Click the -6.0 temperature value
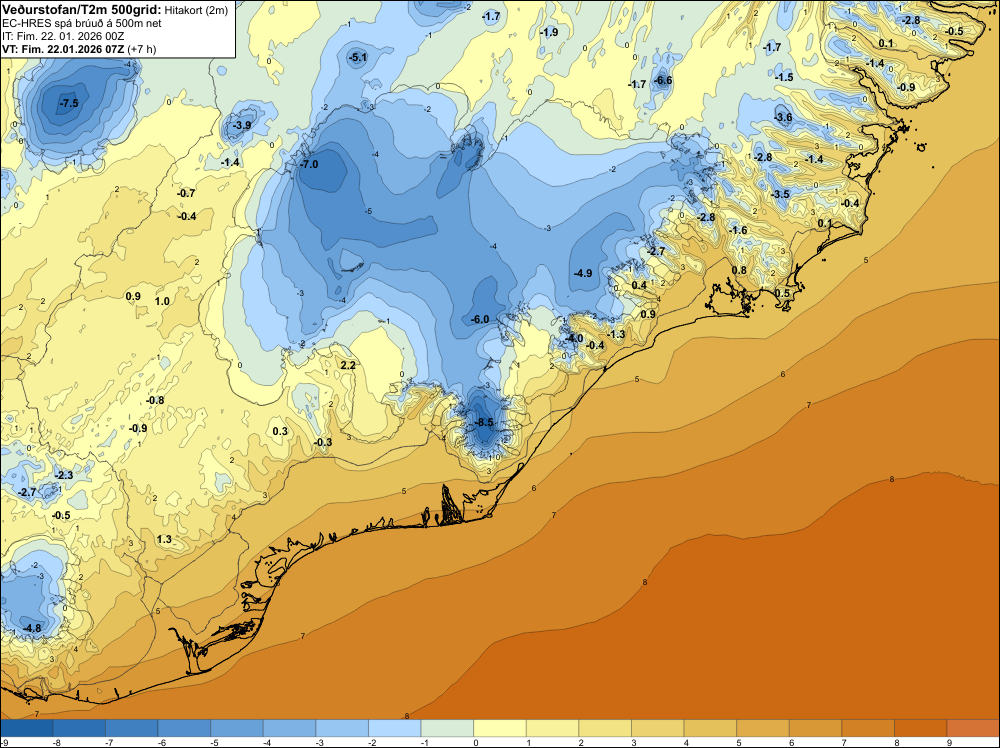The width and height of the screenshot is (1000, 748). click(480, 319)
